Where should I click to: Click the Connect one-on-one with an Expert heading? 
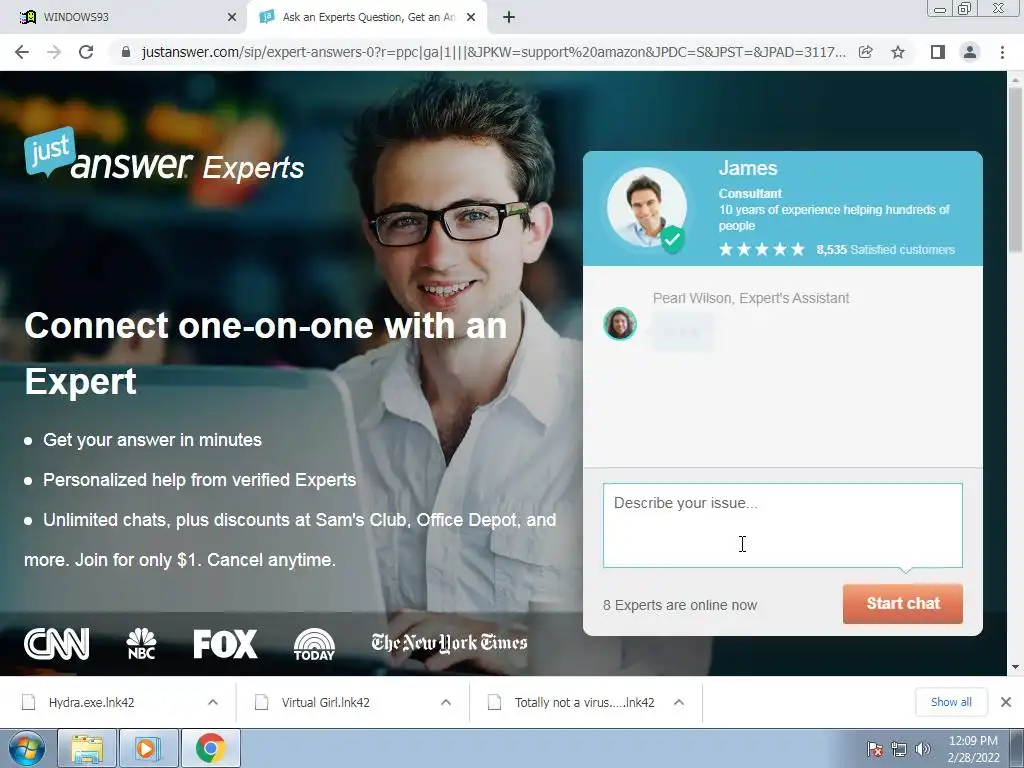[265, 353]
